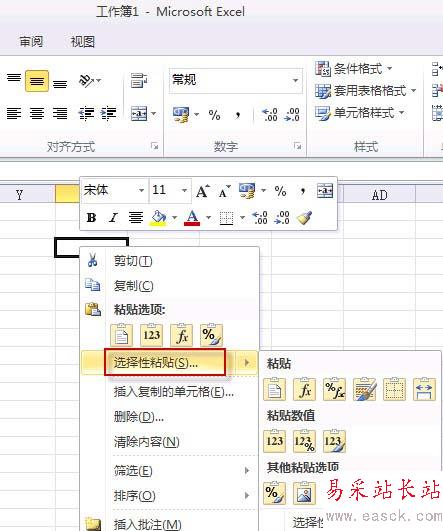
Task: Open the 套用表格格式 dropdown
Action: pos(366,91)
